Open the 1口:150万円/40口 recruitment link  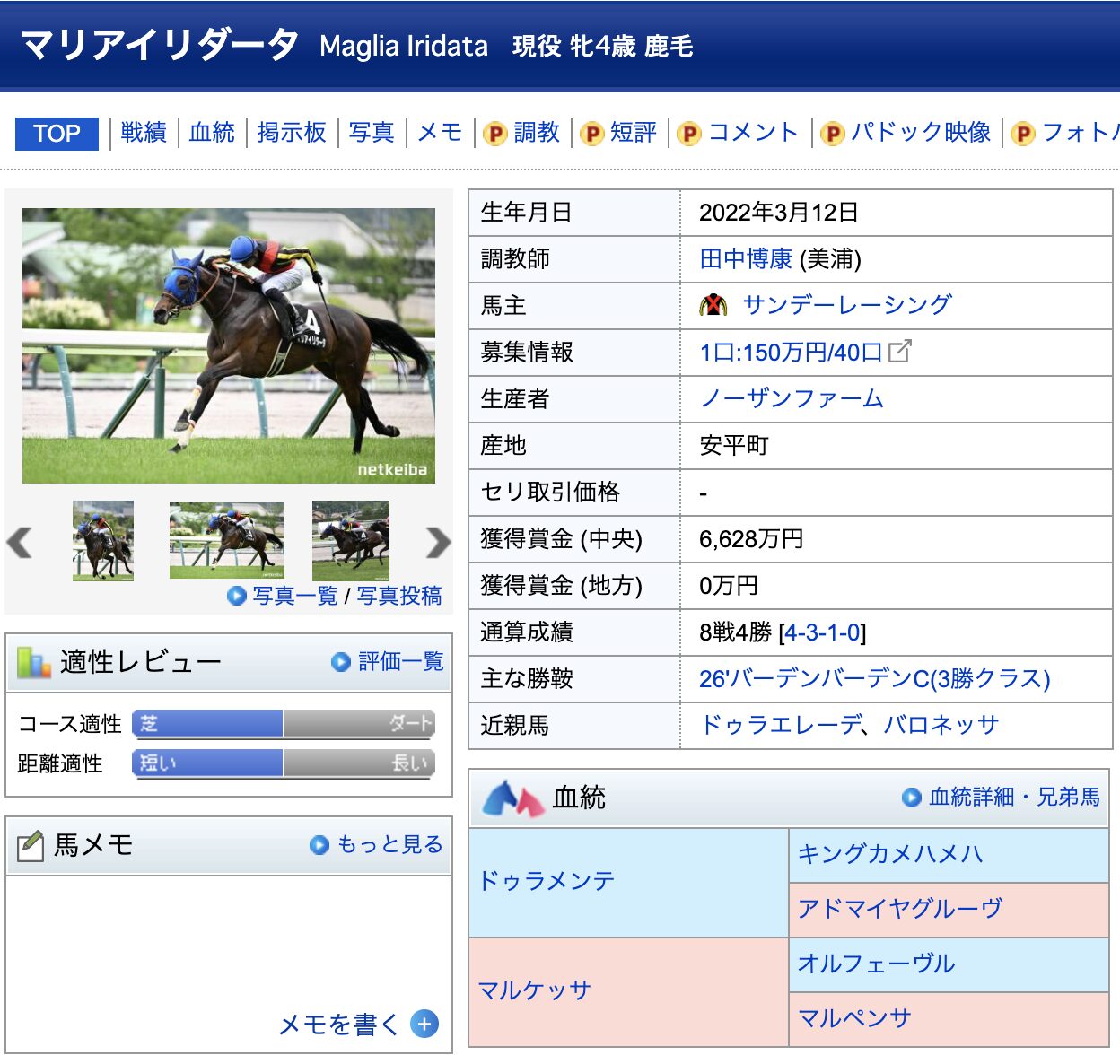coord(792,353)
